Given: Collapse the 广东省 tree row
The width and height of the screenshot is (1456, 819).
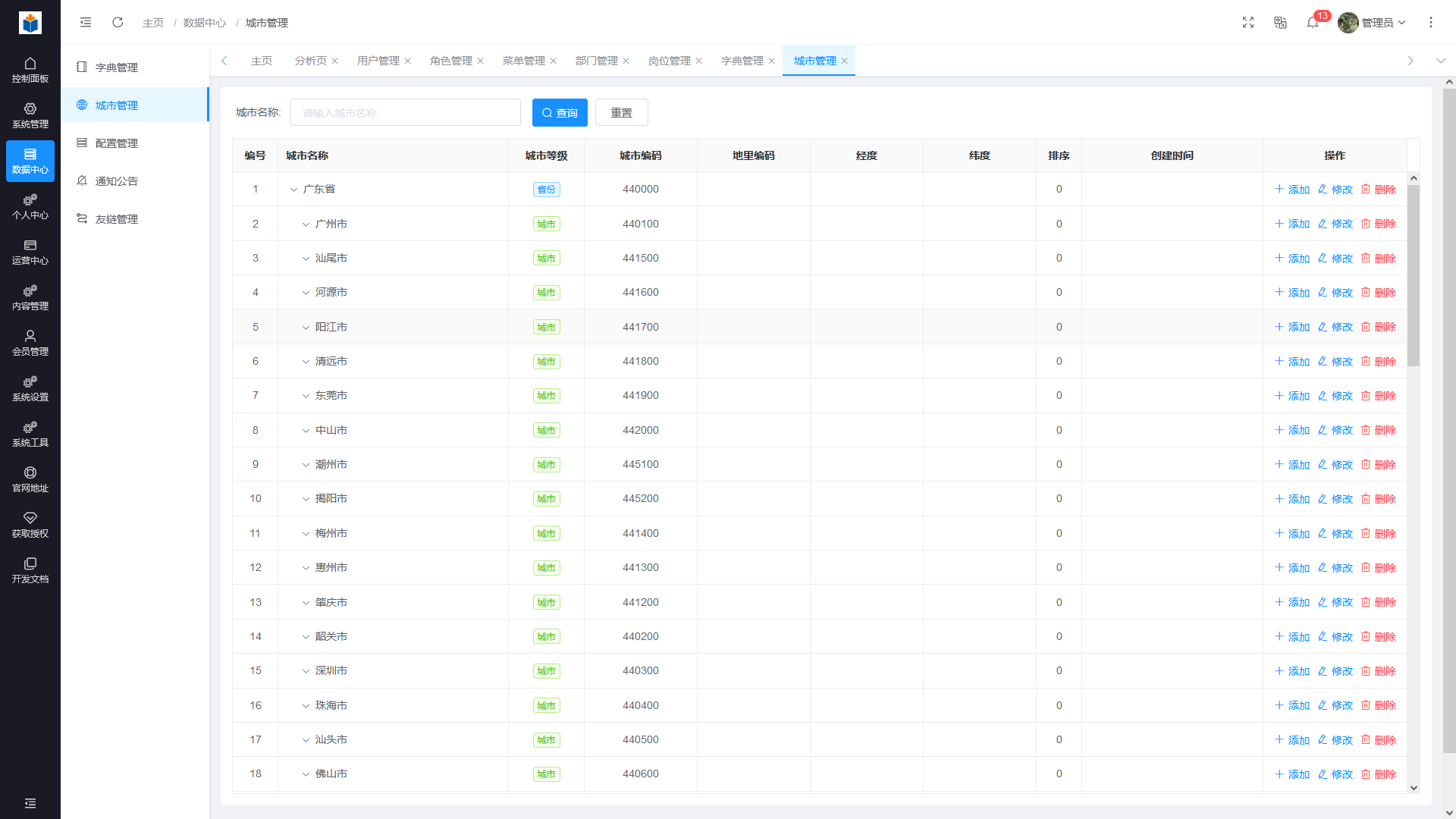Looking at the screenshot, I should point(293,190).
